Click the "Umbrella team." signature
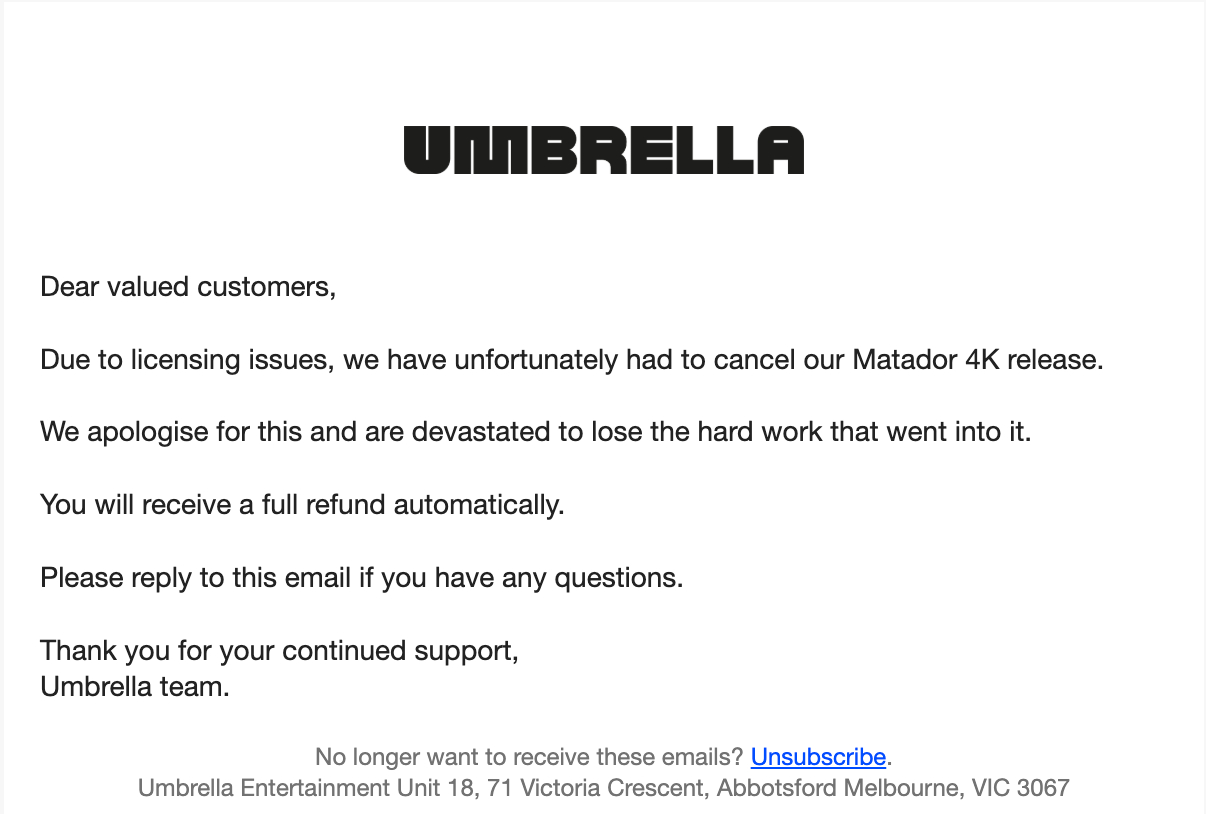The height and width of the screenshot is (814, 1206). point(135,687)
